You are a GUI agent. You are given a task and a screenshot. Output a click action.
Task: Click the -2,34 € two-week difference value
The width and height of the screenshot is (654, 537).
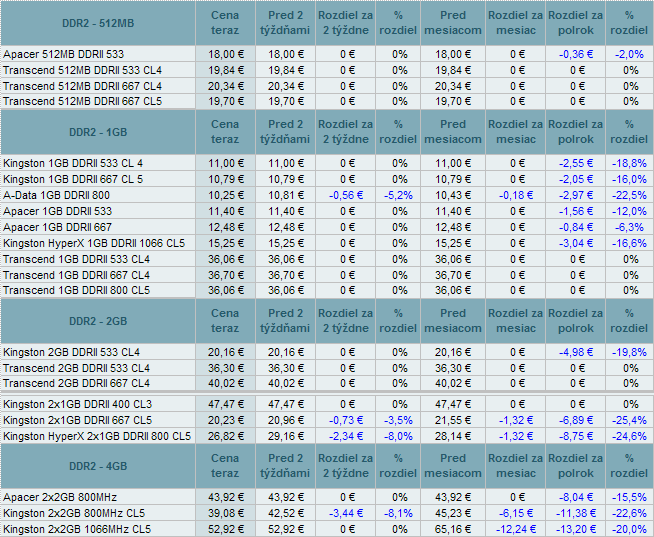point(346,436)
